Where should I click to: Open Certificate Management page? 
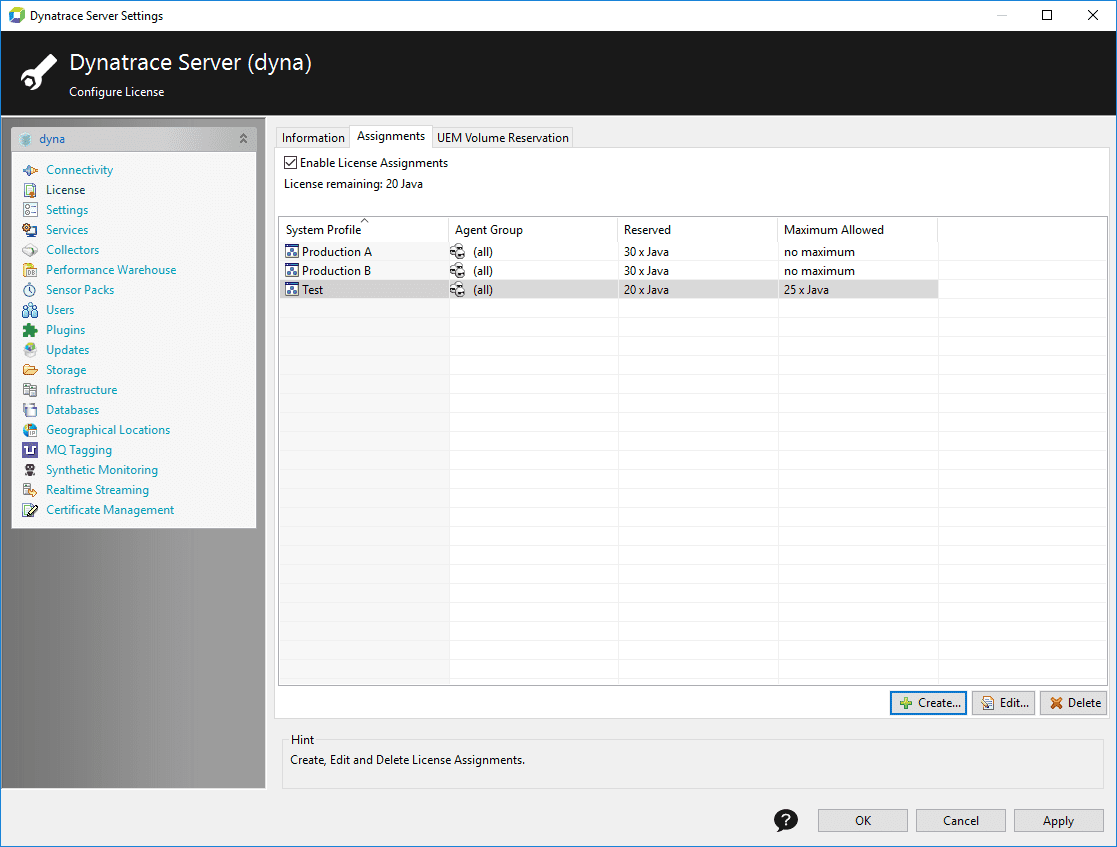(110, 510)
